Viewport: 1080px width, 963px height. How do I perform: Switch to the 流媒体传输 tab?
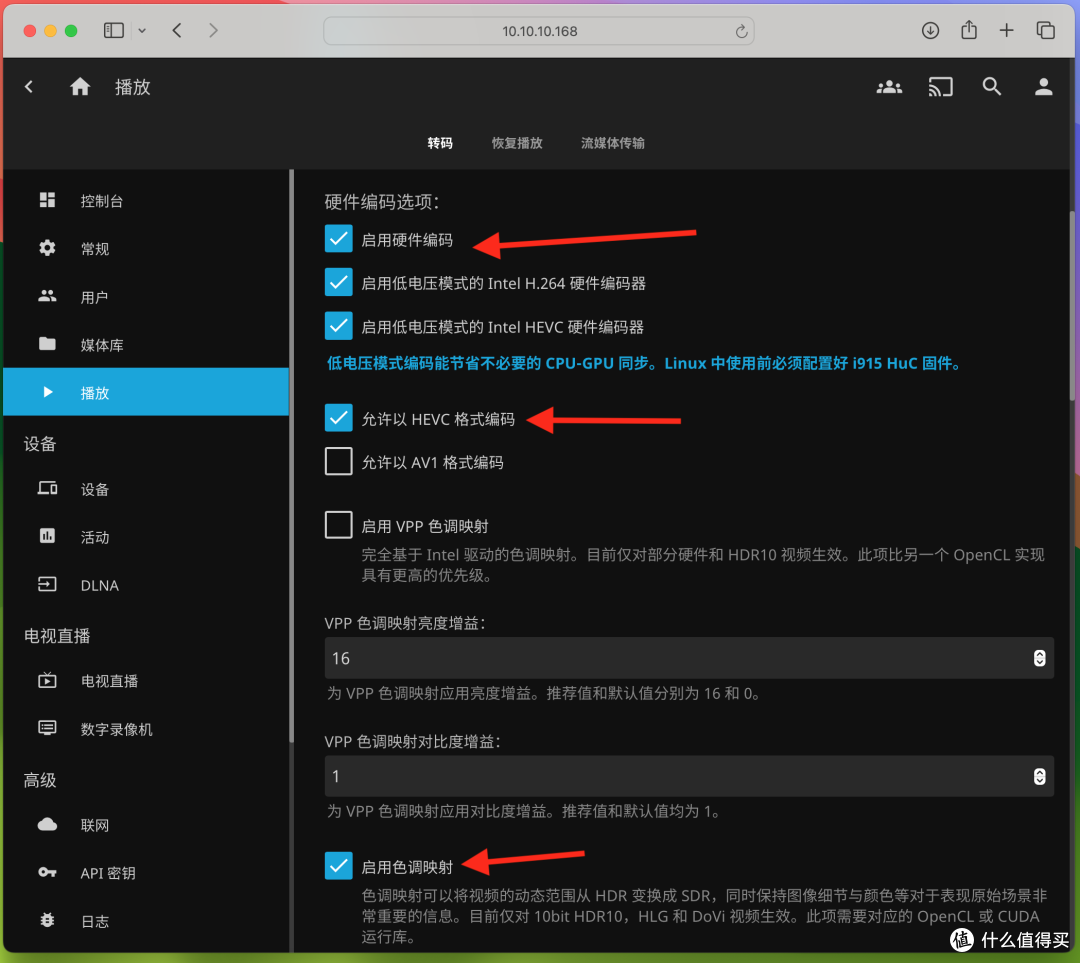(612, 143)
